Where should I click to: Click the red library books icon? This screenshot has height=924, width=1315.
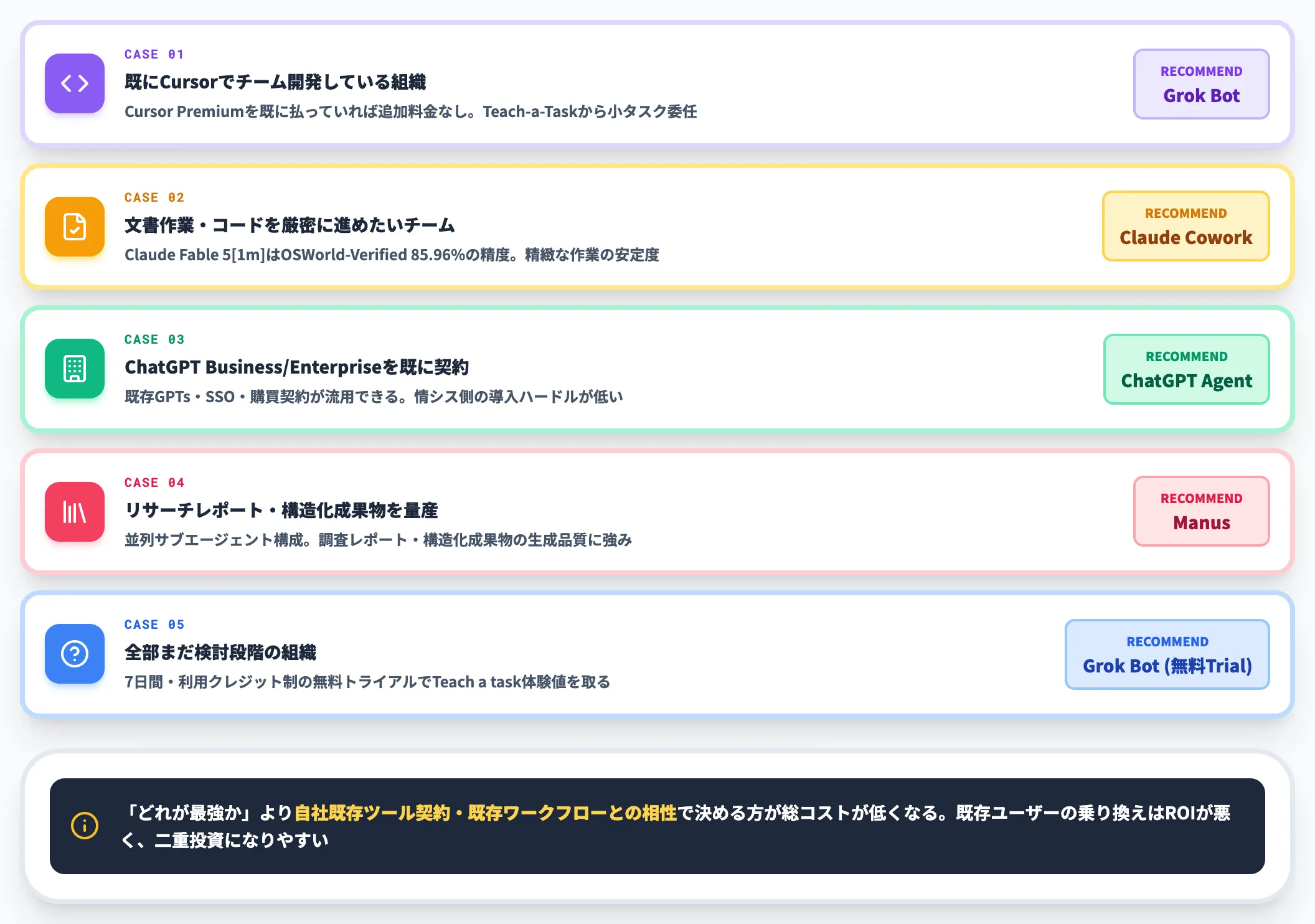pyautogui.click(x=75, y=512)
